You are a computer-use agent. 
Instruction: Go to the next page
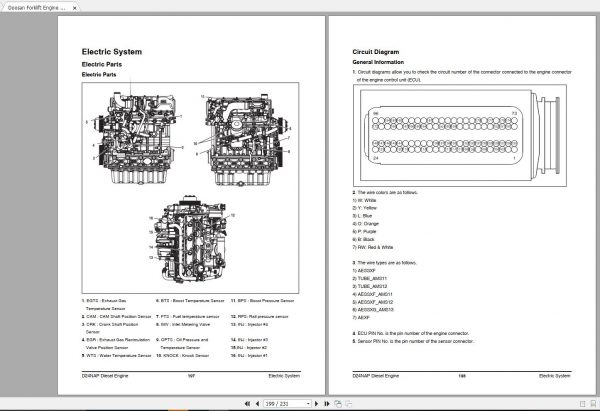(316, 404)
